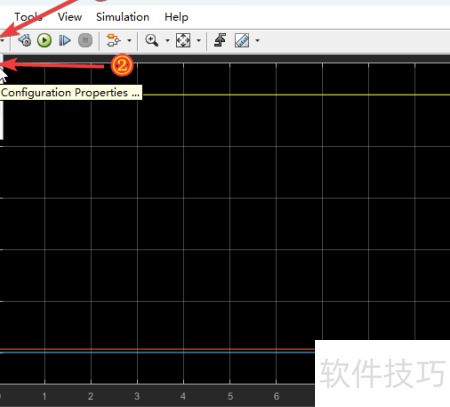This screenshot has width=450, height=407.
Task: Open the View menu
Action: [70, 17]
